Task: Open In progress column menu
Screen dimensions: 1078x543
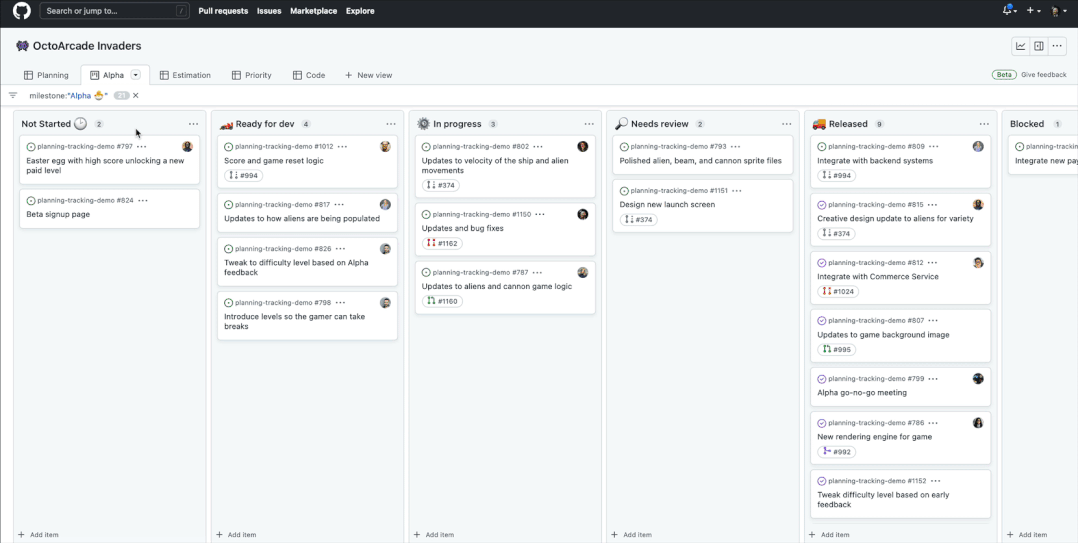Action: coord(589,124)
